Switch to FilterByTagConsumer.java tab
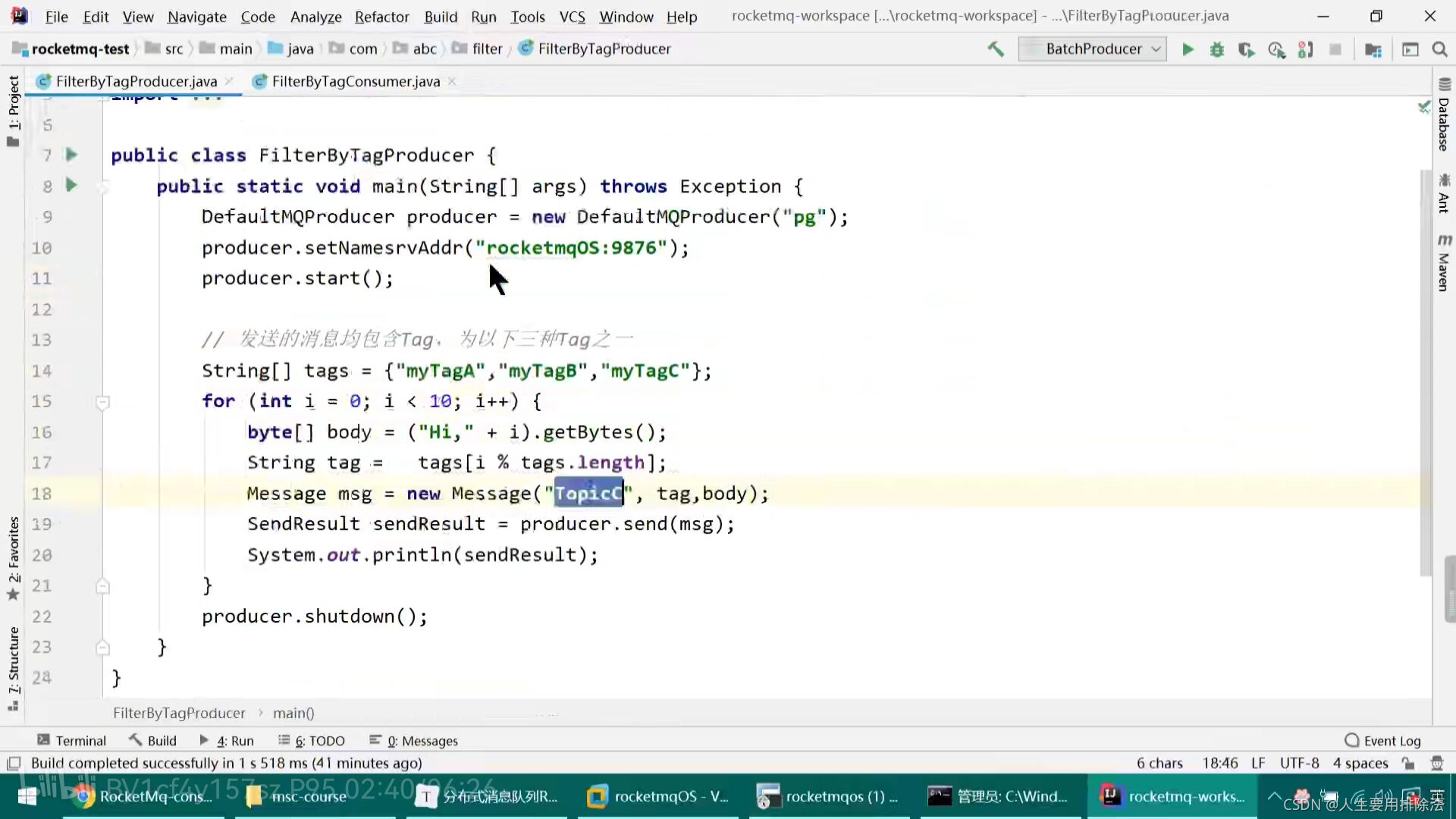This screenshot has width=1456, height=819. pyautogui.click(x=356, y=81)
